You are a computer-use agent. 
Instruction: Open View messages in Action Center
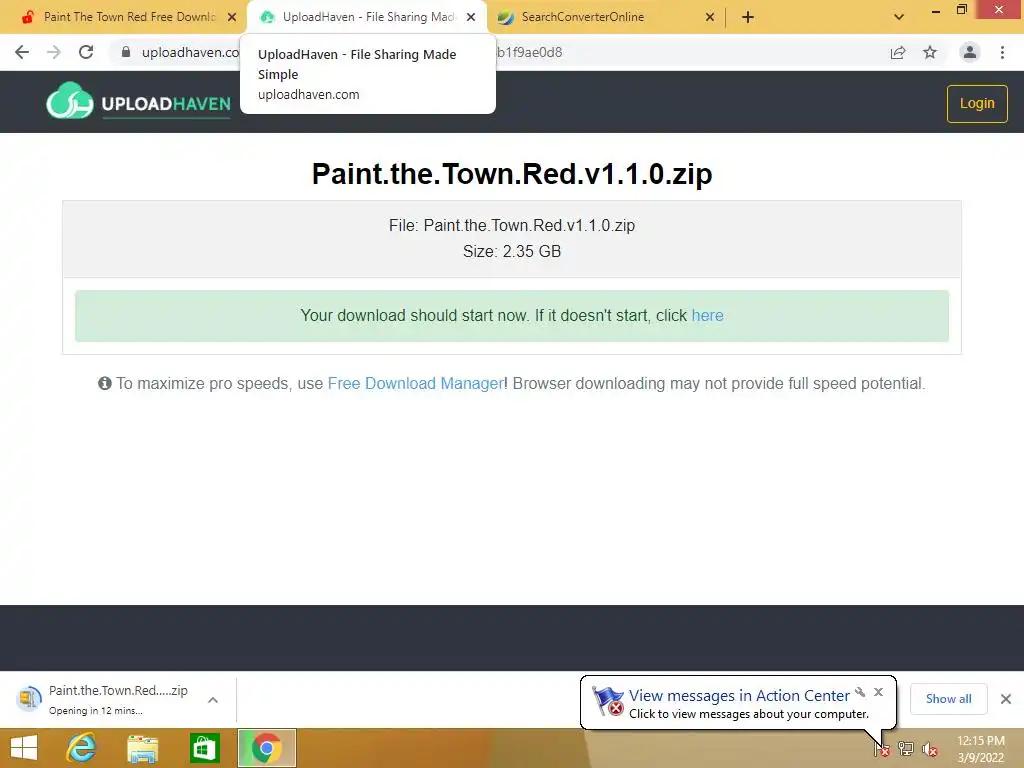739,696
